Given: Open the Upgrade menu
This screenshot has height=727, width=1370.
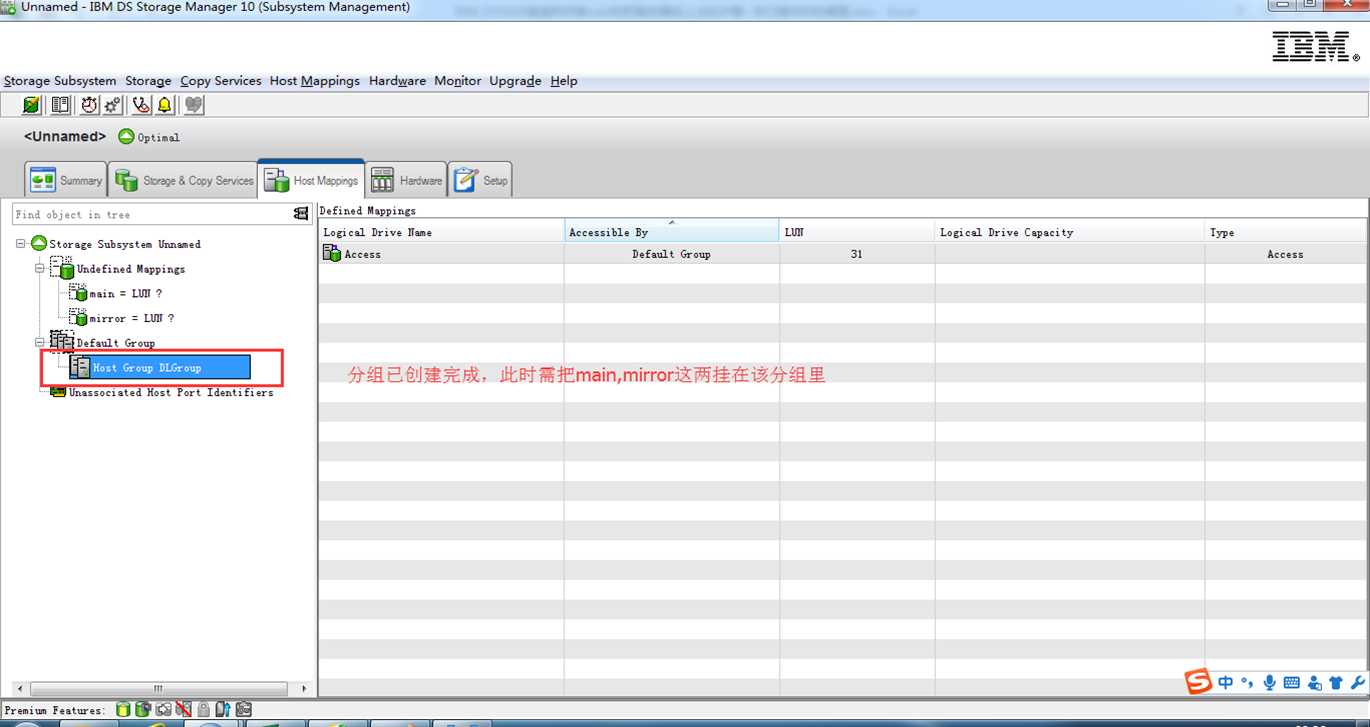Looking at the screenshot, I should click(515, 81).
